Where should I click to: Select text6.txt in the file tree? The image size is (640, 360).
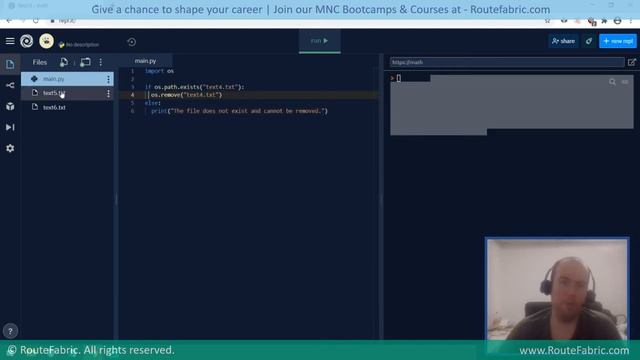pos(67,107)
